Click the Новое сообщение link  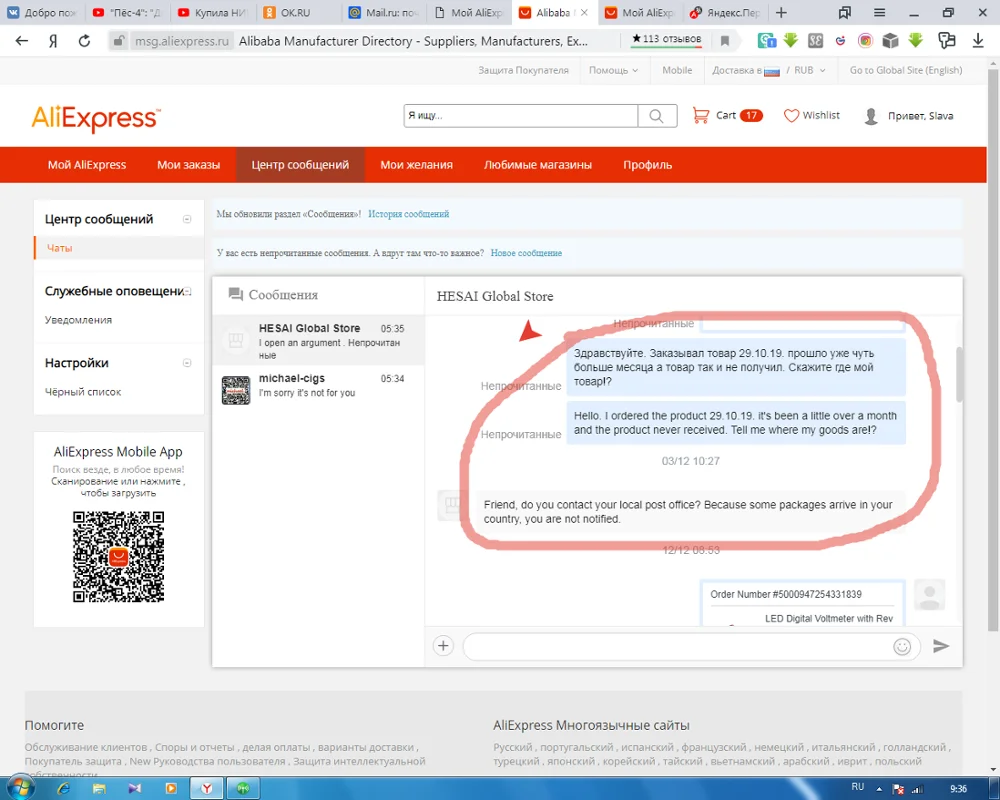point(526,253)
